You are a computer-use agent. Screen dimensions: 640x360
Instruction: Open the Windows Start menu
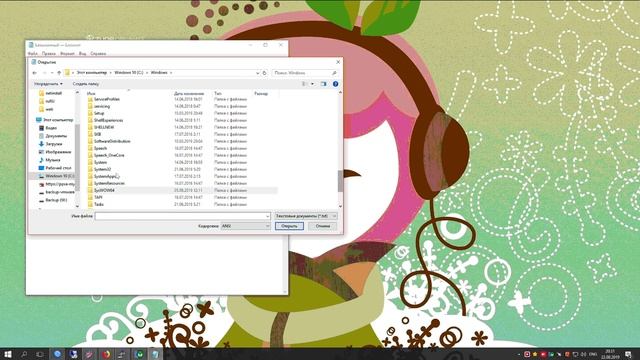click(x=7, y=354)
